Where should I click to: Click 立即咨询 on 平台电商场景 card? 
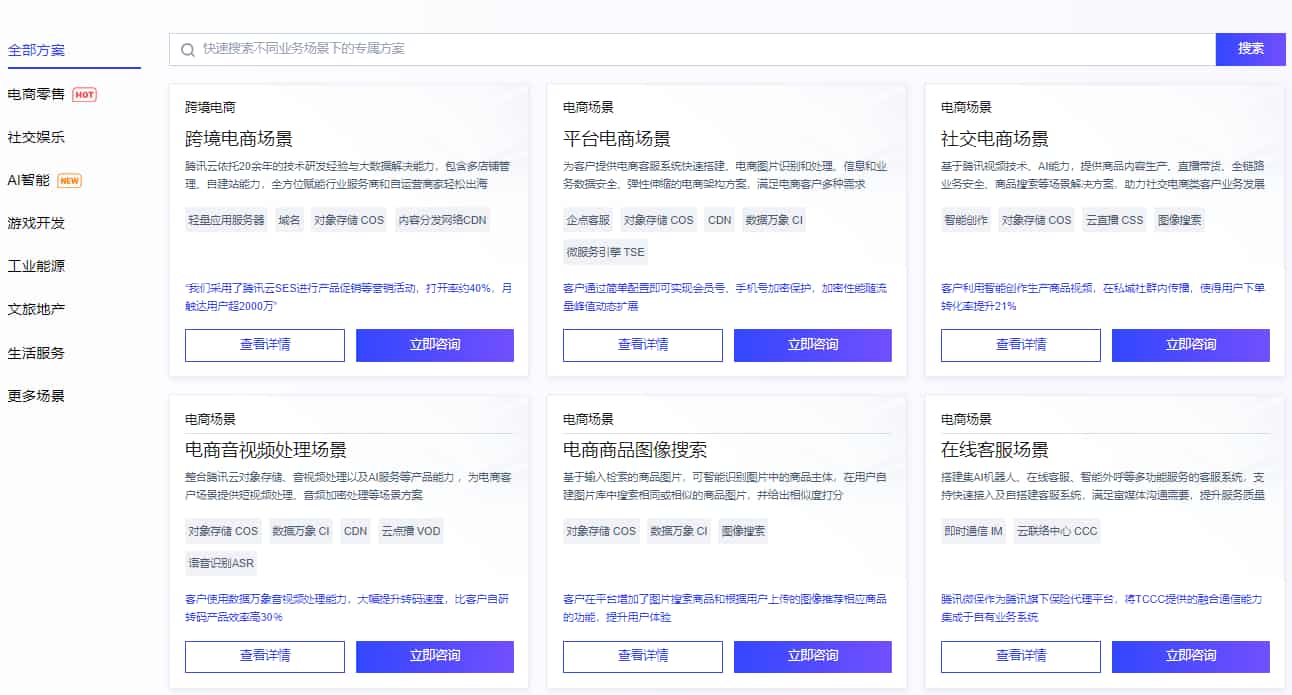tap(813, 346)
